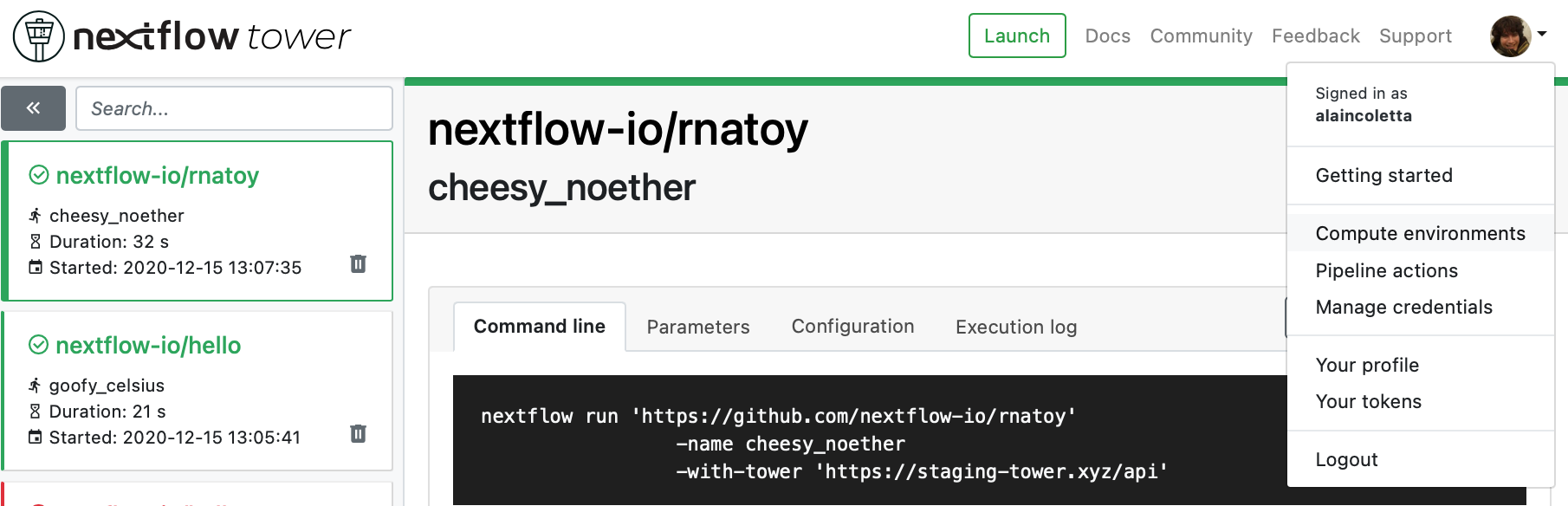The width and height of the screenshot is (1568, 506).
Task: Click the '-name cheesy_noether' code line
Action: pyautogui.click(x=791, y=444)
